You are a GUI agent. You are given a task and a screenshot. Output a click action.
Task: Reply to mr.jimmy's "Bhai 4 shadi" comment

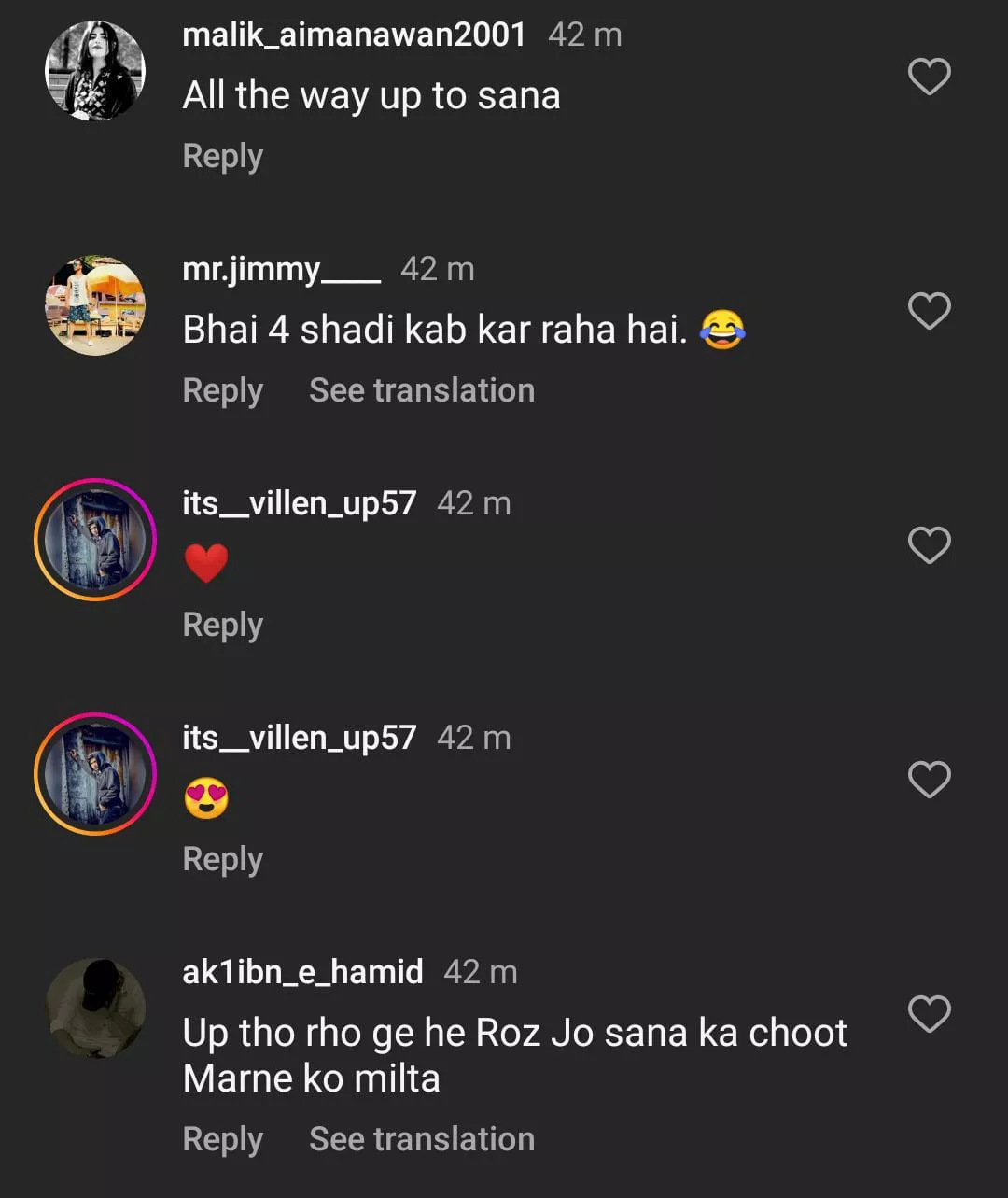(x=222, y=390)
